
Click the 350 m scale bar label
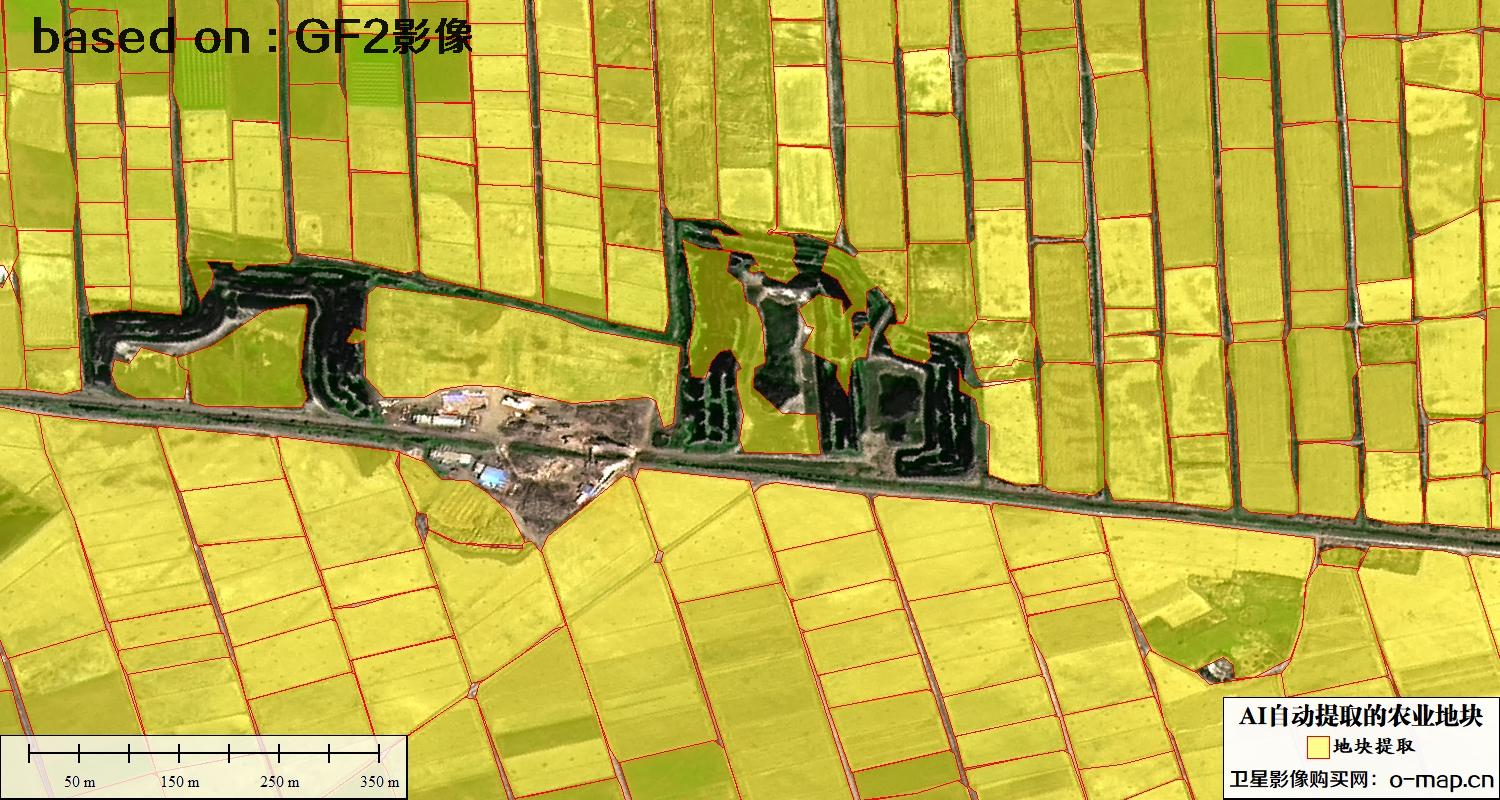point(379,781)
